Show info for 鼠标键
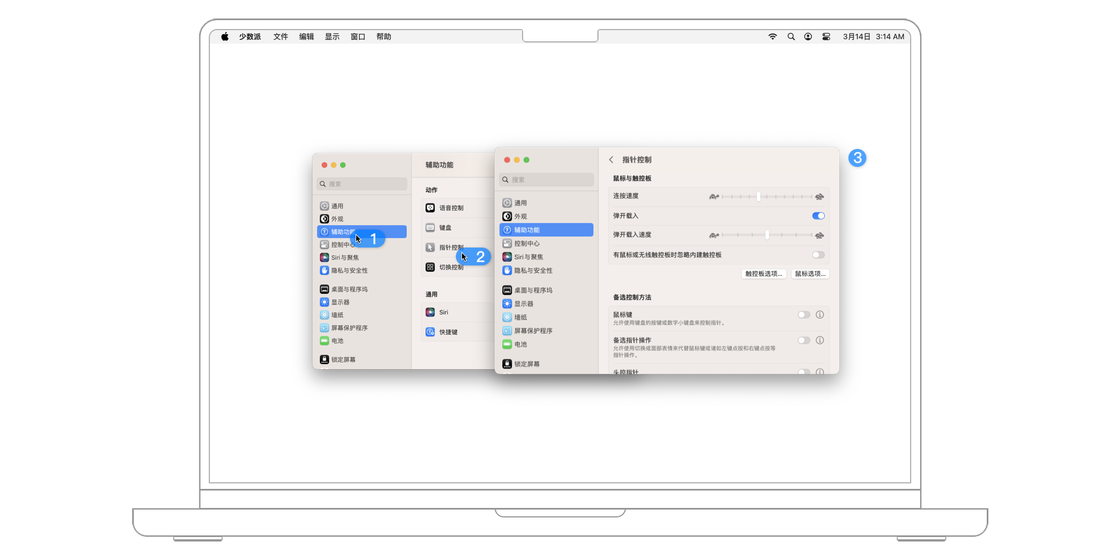Viewport: 1120px width, 560px height. click(820, 314)
